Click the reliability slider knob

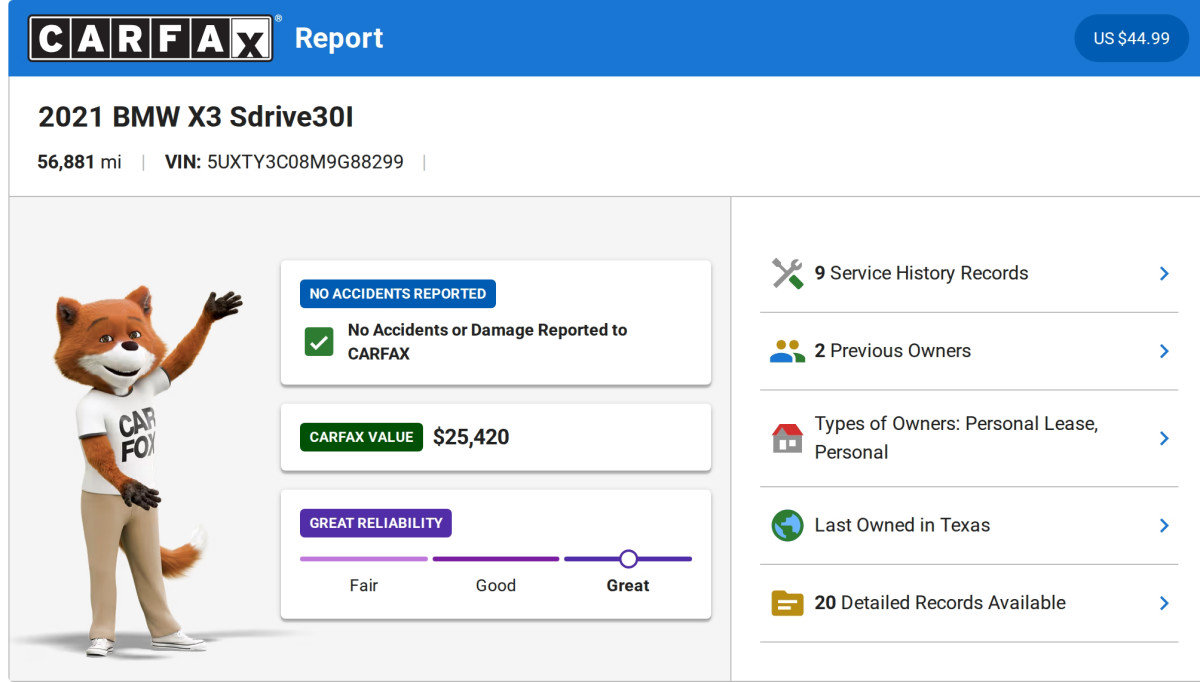(x=628, y=559)
